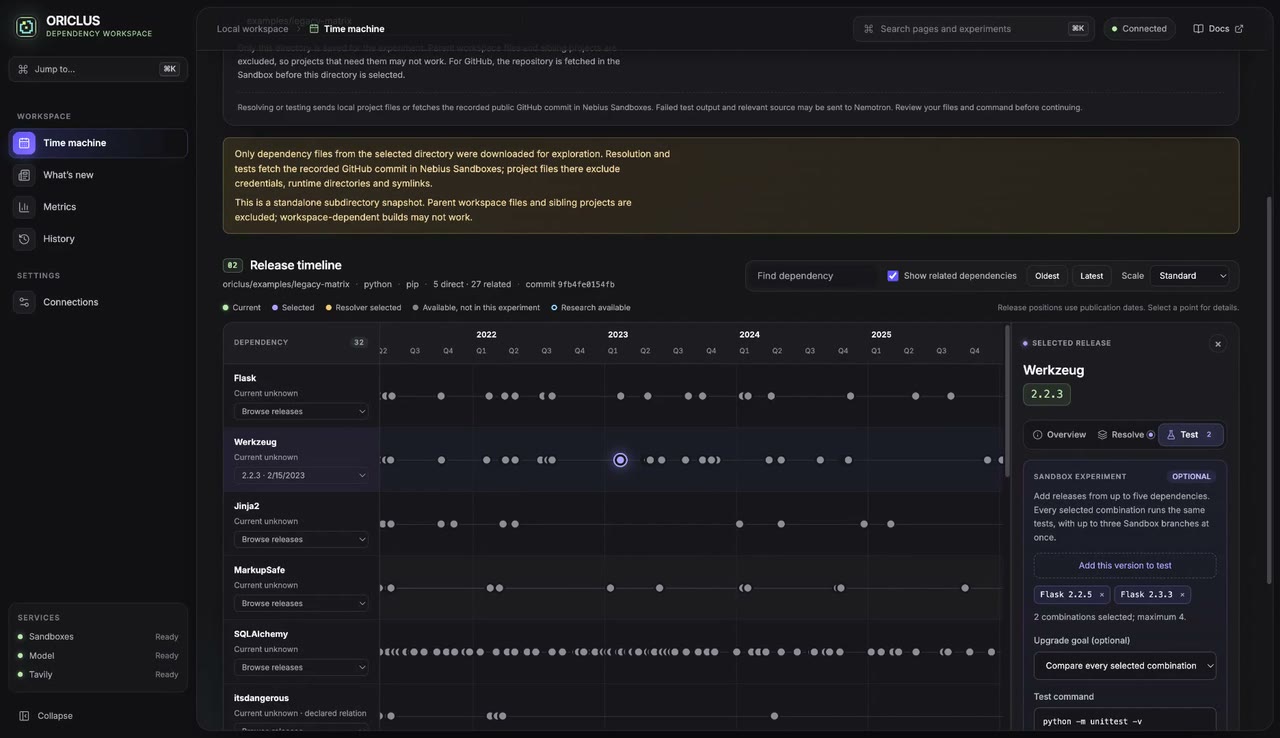Click the 82 release count badge
This screenshot has width=1280, height=738.
(x=233, y=265)
